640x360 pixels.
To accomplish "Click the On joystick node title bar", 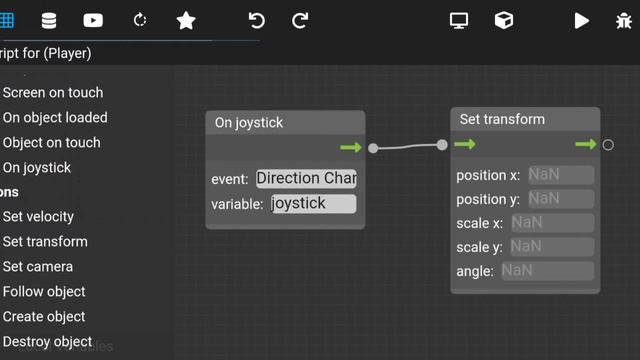I will click(285, 122).
